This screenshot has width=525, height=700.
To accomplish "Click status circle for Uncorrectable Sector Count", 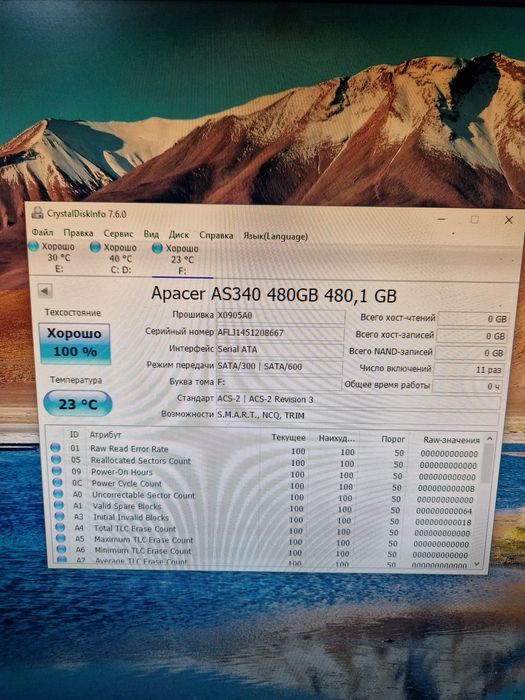I will 58,494.
